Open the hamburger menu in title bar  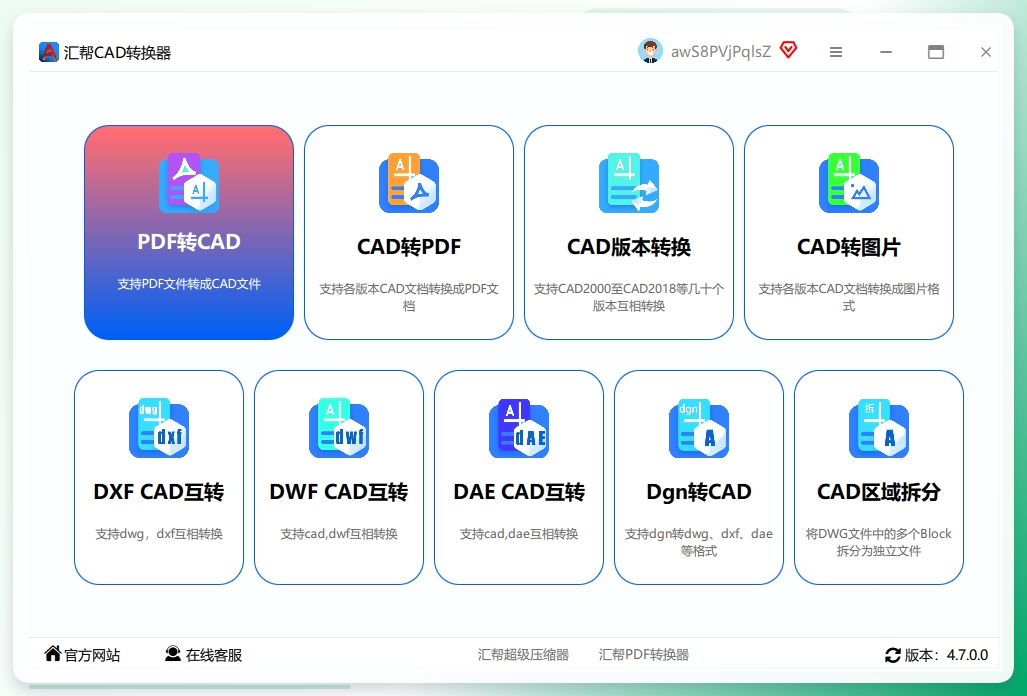[836, 52]
